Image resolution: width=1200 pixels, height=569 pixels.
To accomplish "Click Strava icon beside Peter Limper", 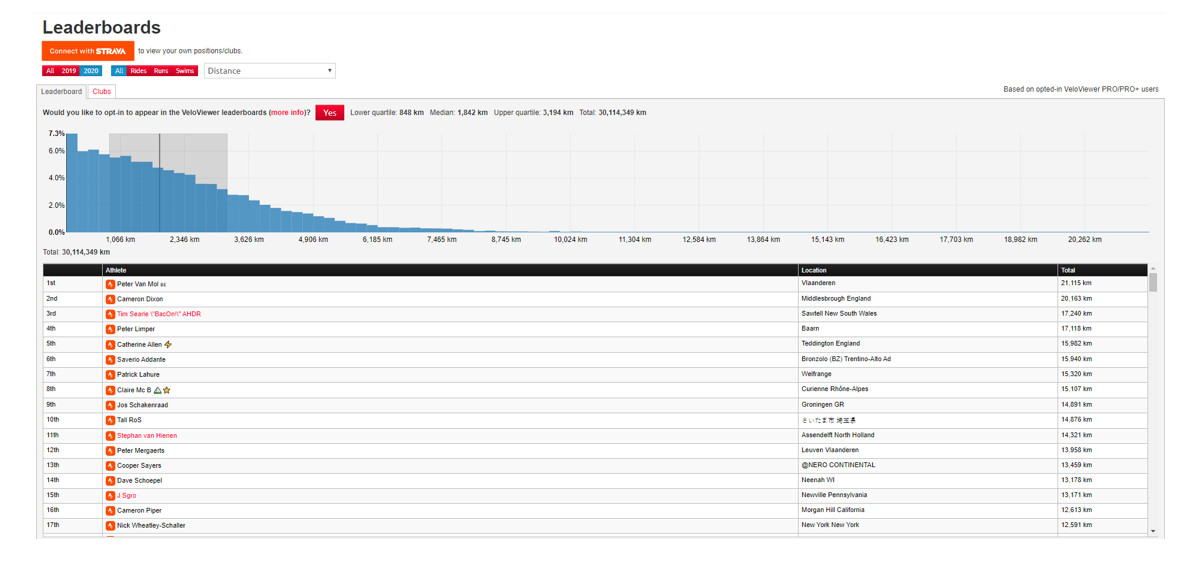I will tap(110, 329).
